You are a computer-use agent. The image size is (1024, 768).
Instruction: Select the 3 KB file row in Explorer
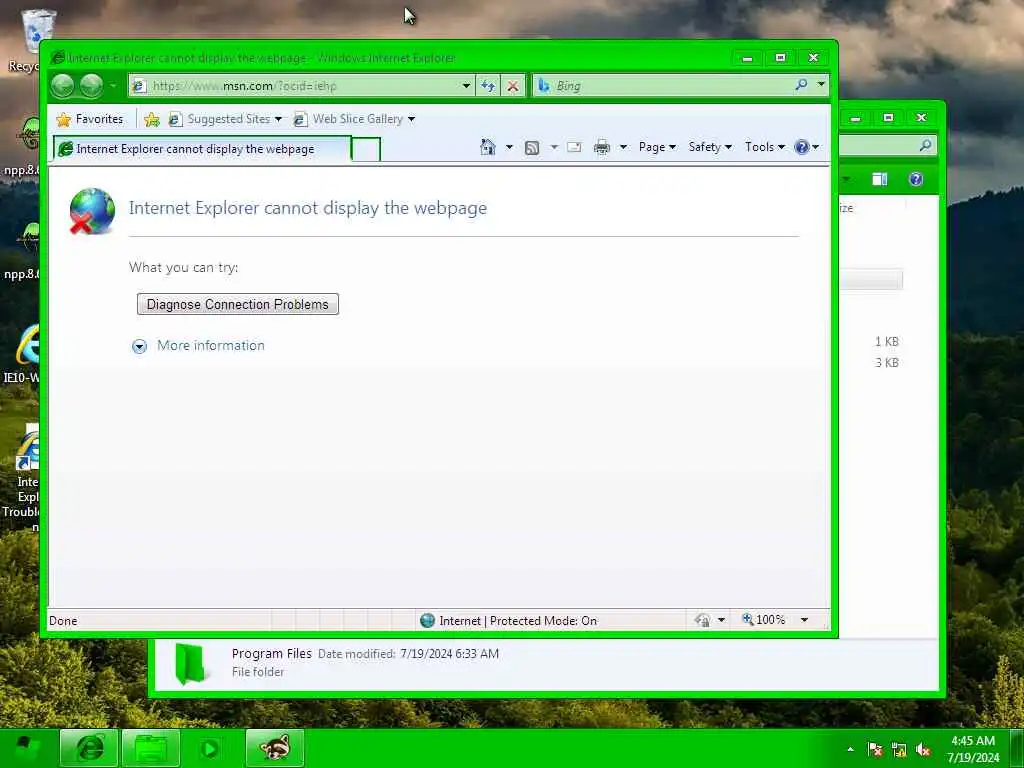[887, 362]
